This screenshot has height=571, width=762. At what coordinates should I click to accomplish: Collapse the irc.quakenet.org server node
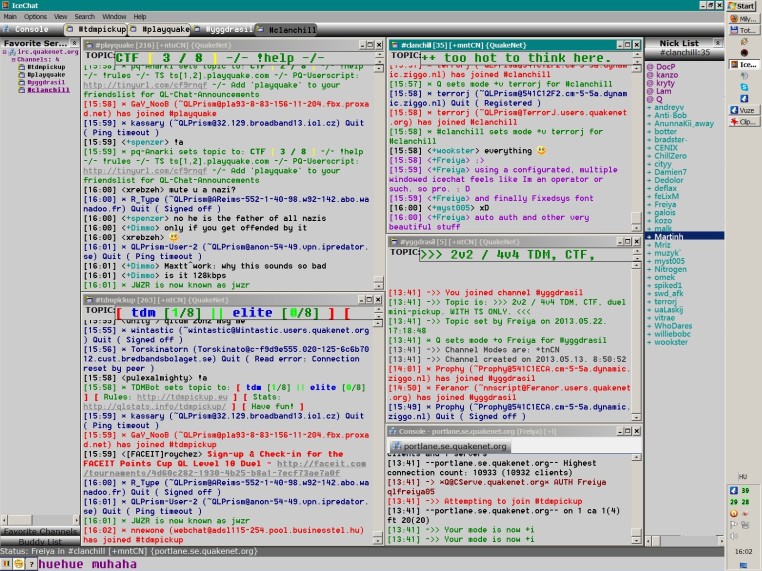coord(4,51)
